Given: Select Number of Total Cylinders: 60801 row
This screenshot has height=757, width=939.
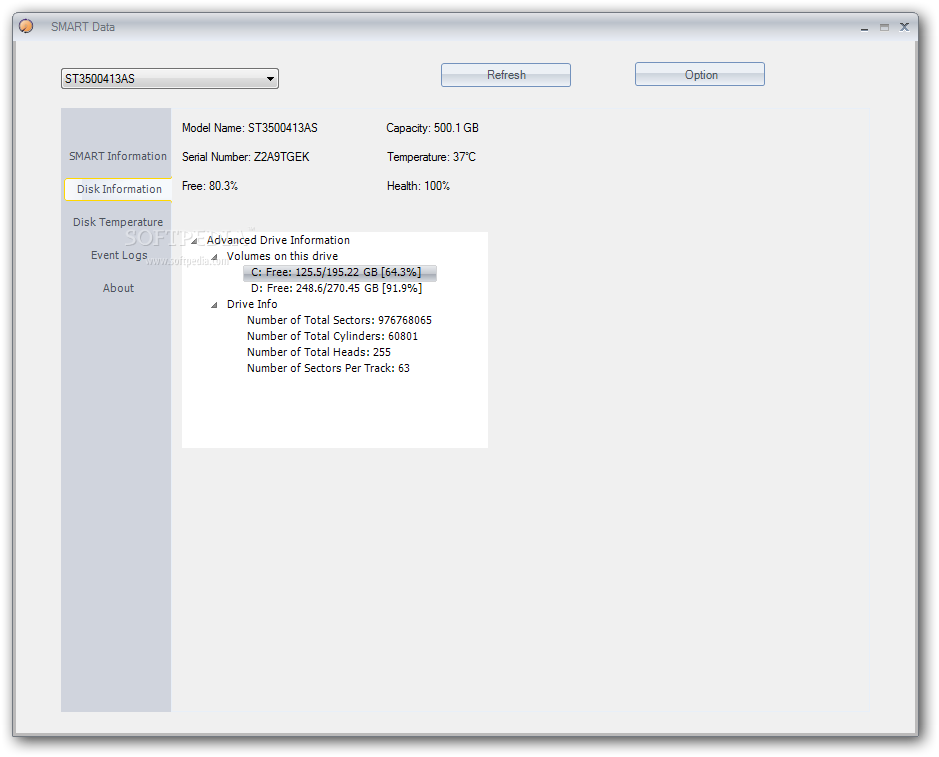Looking at the screenshot, I should pyautogui.click(x=332, y=337).
